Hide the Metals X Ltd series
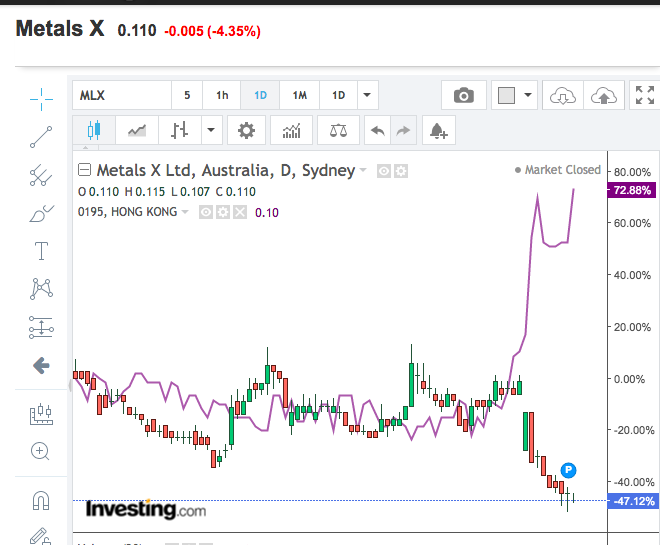The height and width of the screenshot is (545, 660). (383, 171)
